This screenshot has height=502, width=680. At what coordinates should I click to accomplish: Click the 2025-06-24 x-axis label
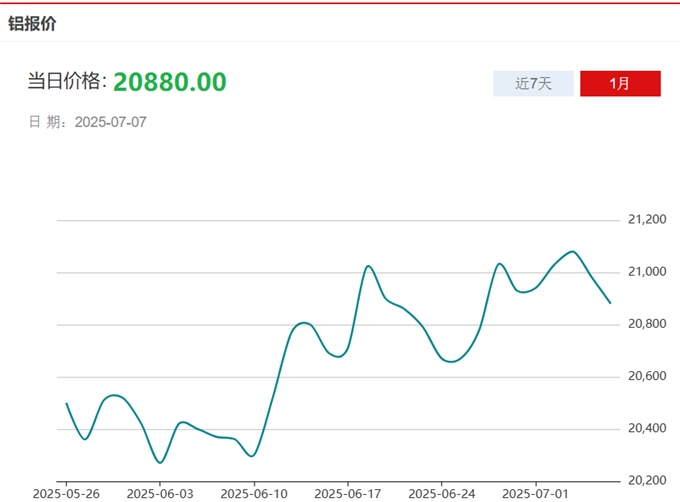(442, 493)
